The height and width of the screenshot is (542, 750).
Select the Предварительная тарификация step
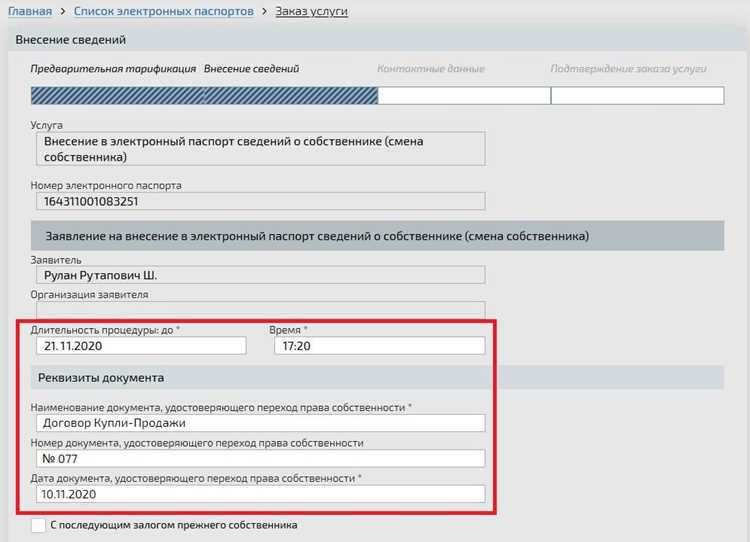coord(113,69)
